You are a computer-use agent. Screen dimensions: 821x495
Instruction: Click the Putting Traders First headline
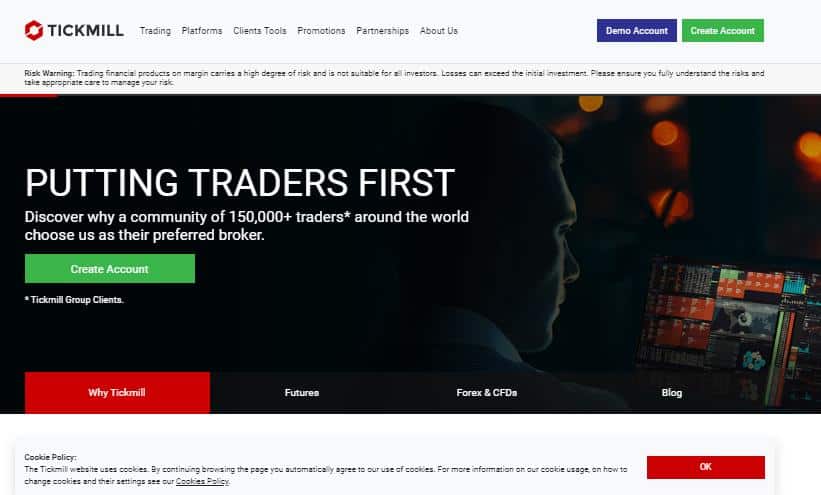[240, 183]
